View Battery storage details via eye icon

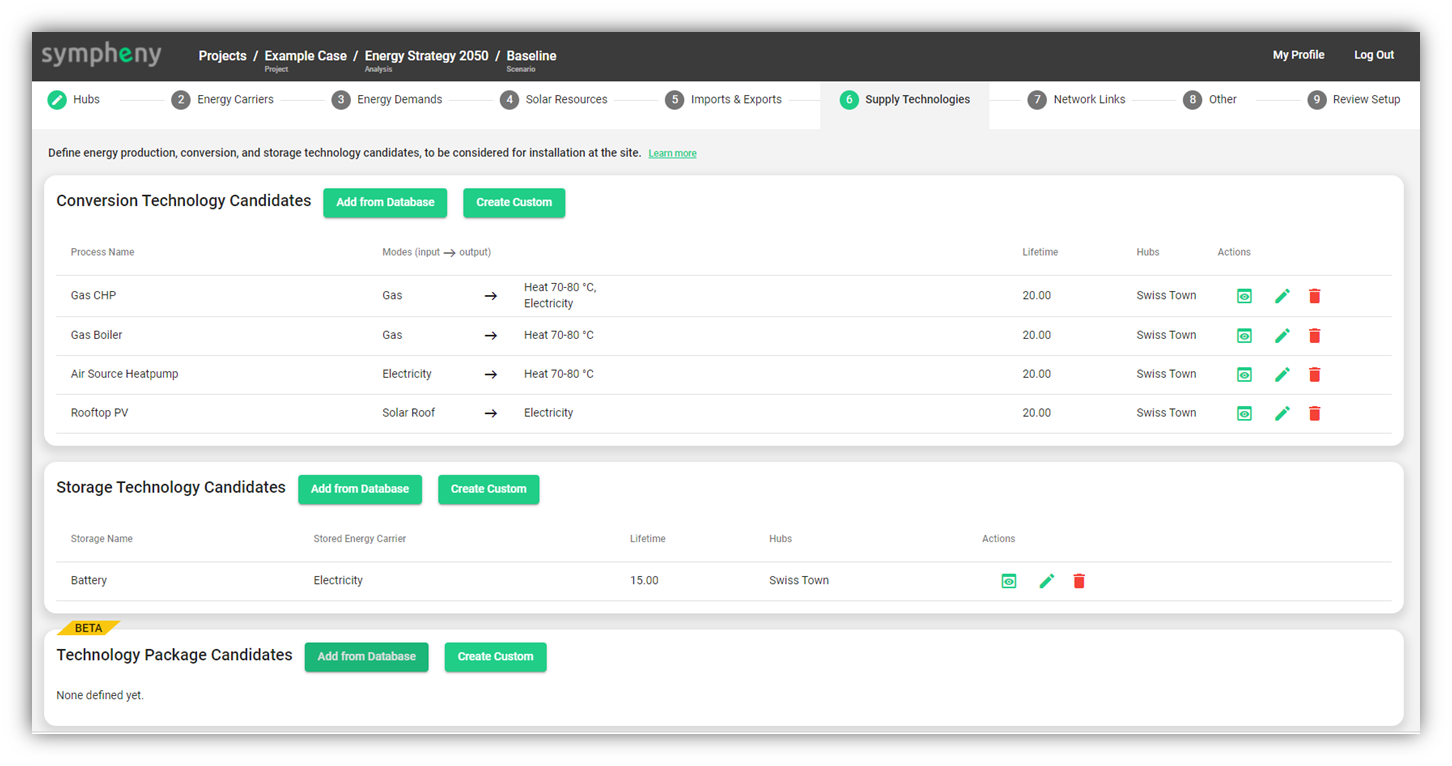[x=1009, y=581]
